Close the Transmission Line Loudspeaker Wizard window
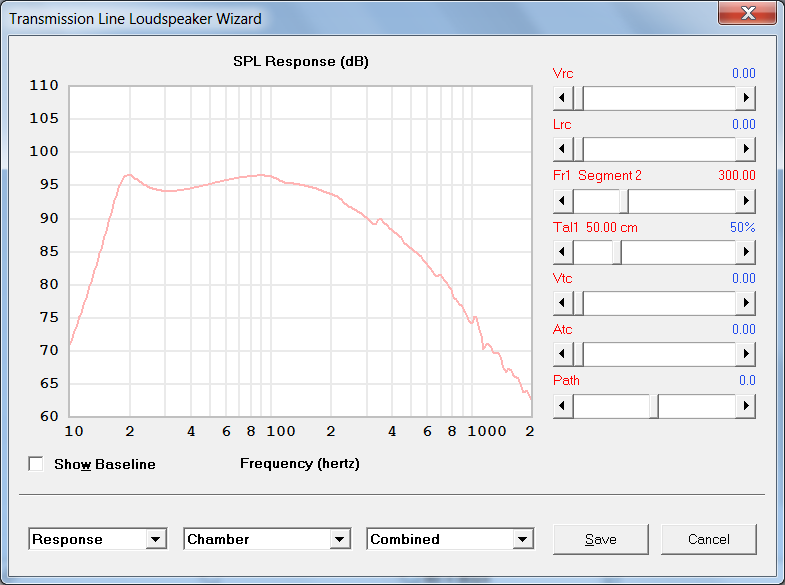Viewport: 785px width, 585px height. 748,13
